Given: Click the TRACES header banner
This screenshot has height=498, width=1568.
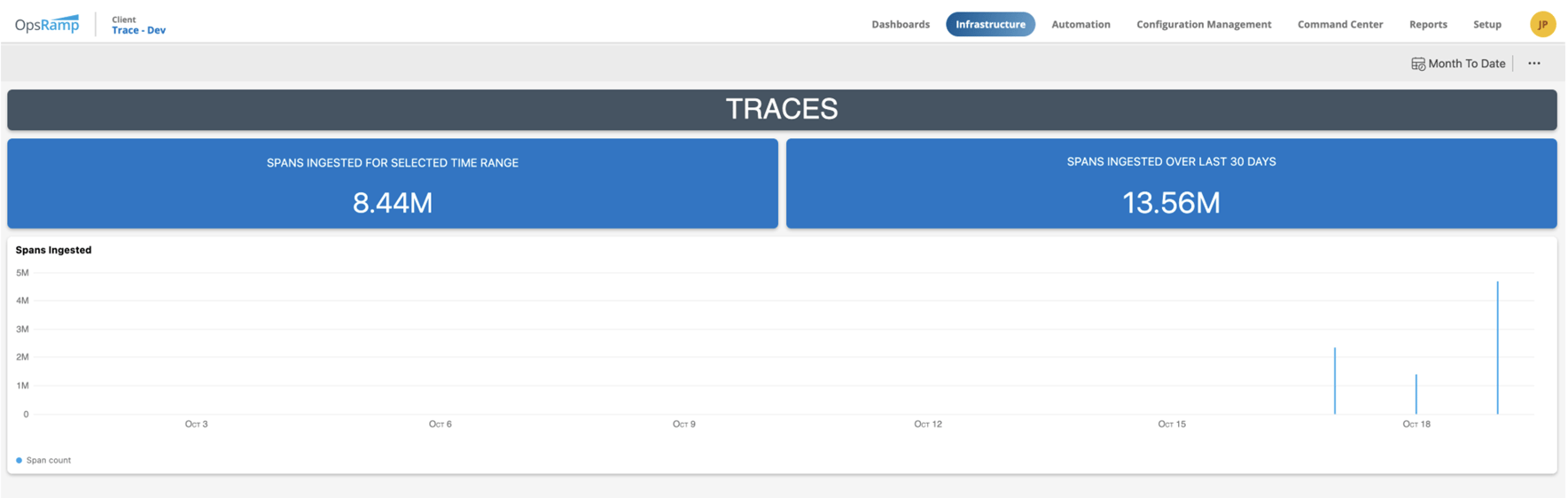Looking at the screenshot, I should [782, 109].
